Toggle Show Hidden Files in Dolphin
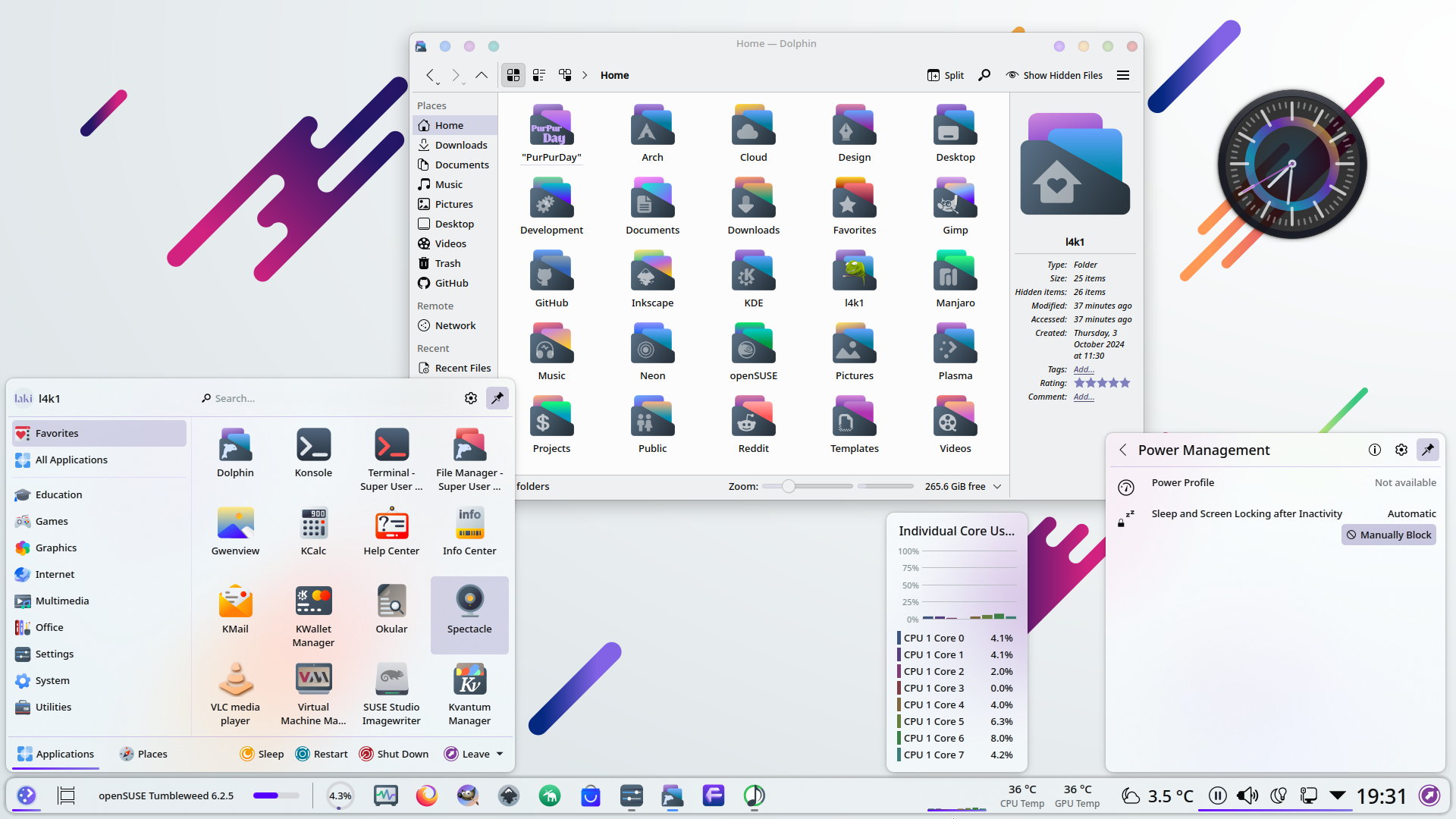The image size is (1456, 819). point(1054,75)
